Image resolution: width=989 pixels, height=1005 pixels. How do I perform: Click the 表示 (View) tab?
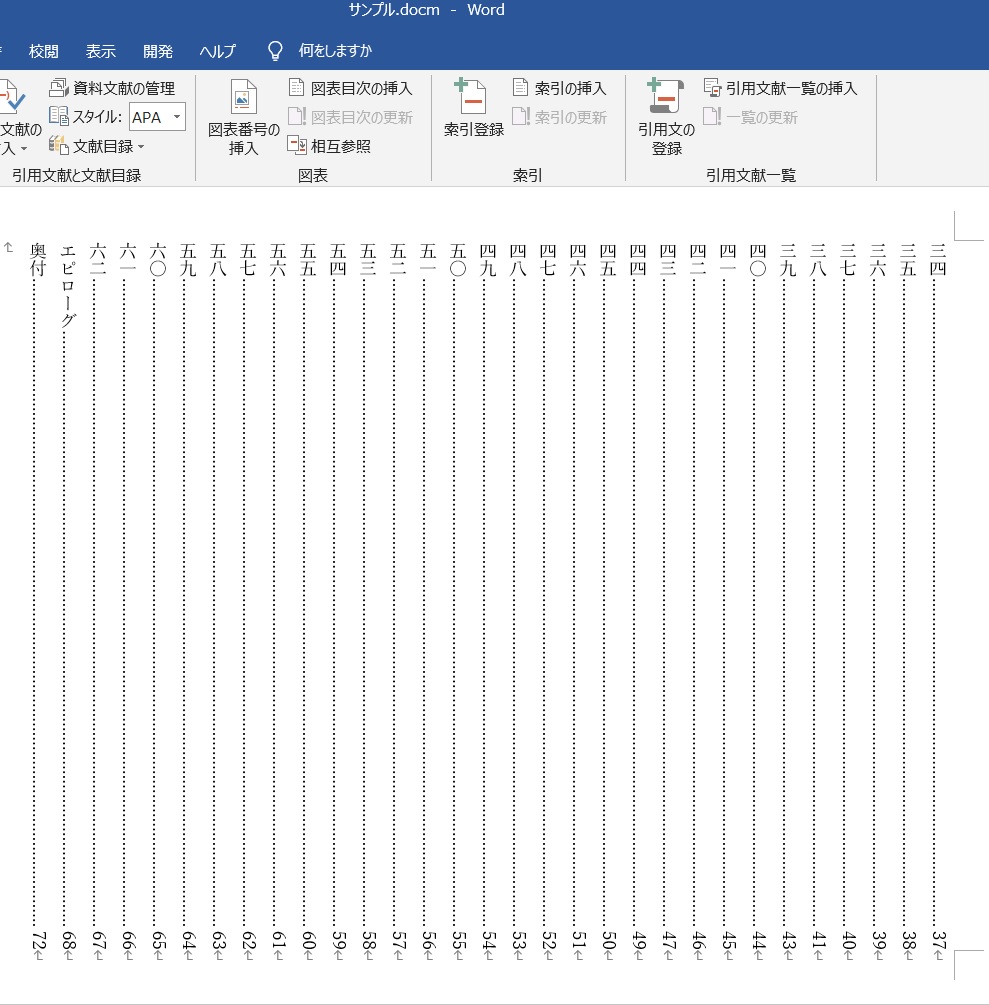click(103, 51)
